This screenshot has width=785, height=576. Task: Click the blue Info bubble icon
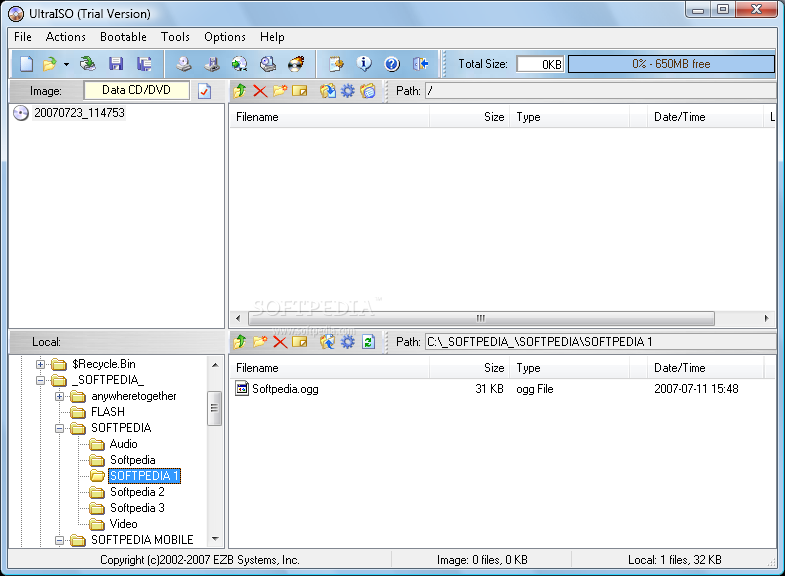(x=364, y=64)
